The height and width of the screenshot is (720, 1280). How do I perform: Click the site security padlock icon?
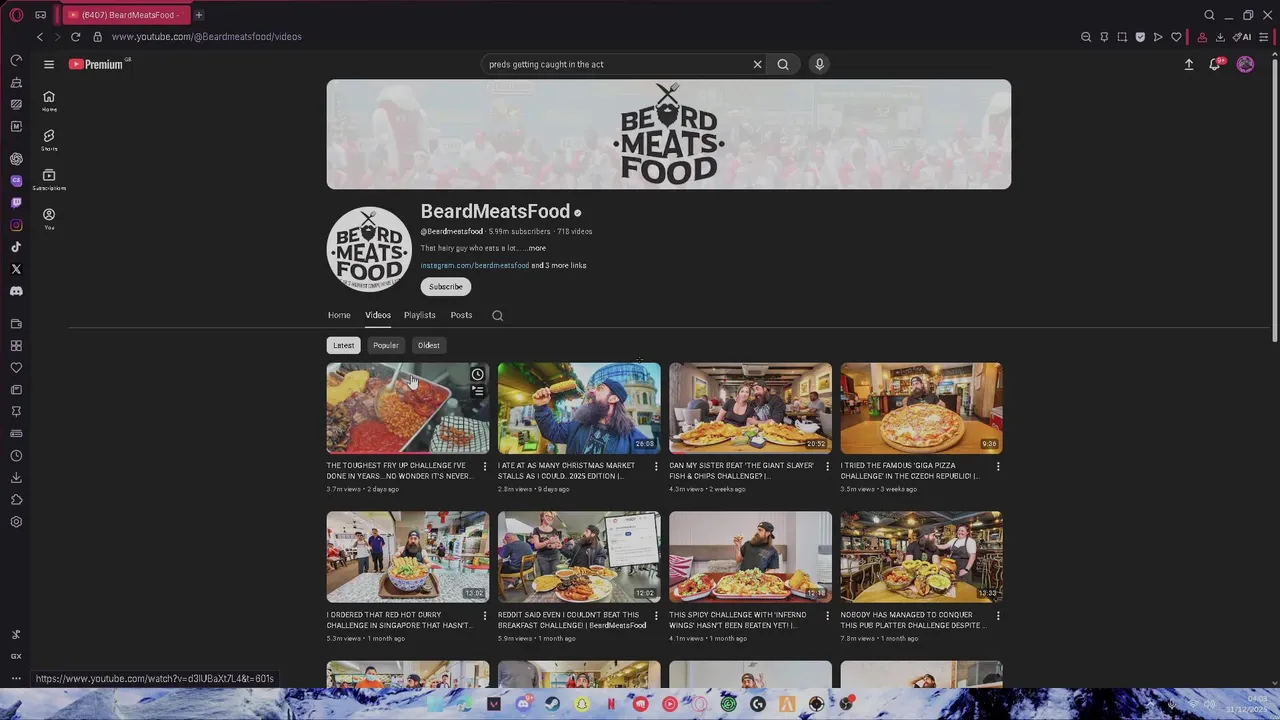click(97, 37)
